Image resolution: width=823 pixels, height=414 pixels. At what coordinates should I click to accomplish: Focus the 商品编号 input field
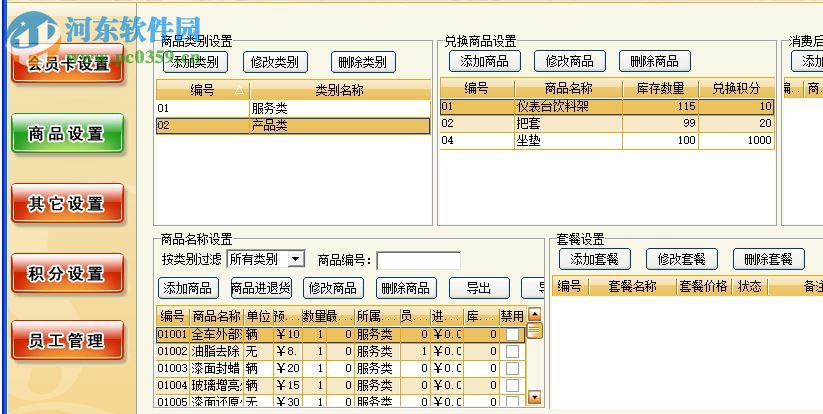click(418, 260)
